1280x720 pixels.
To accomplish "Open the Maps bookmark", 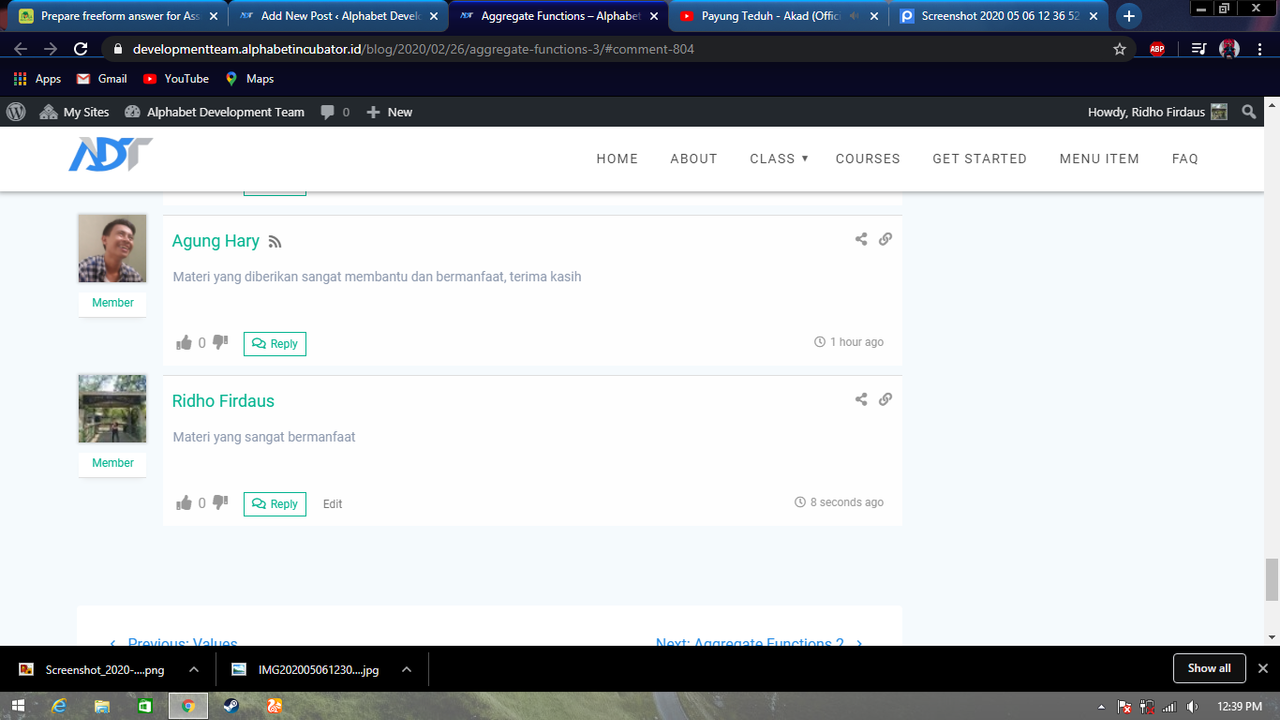I will click(x=249, y=79).
